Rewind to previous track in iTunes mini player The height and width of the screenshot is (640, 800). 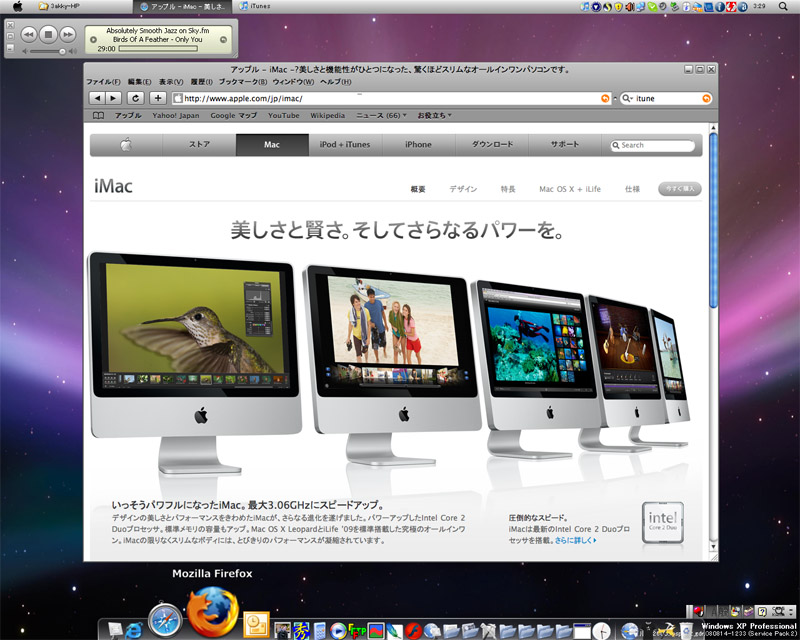coord(27,34)
